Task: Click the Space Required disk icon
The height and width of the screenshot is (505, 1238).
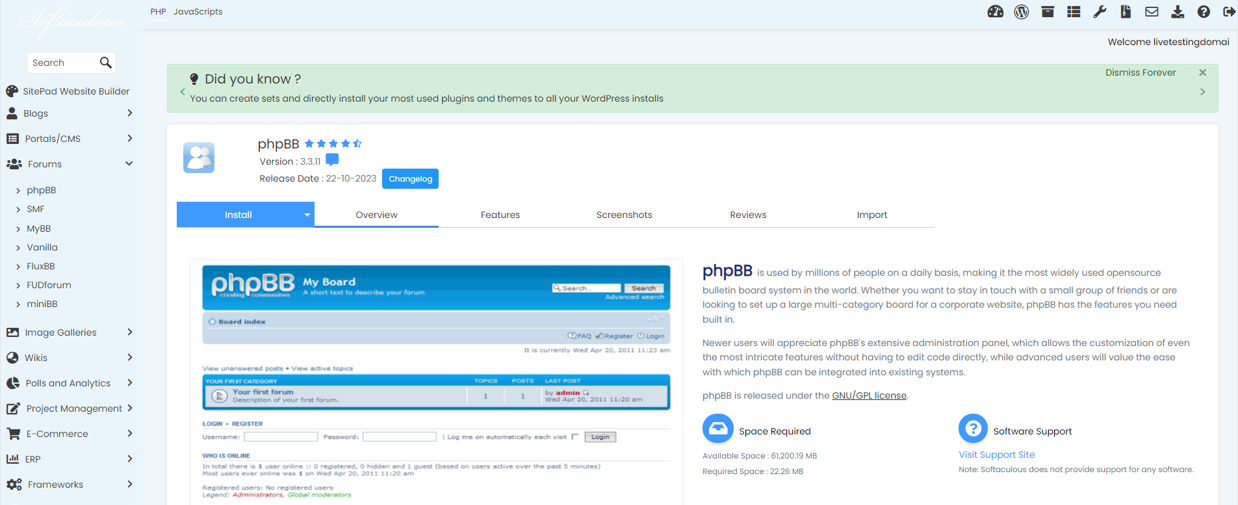Action: pos(718,428)
